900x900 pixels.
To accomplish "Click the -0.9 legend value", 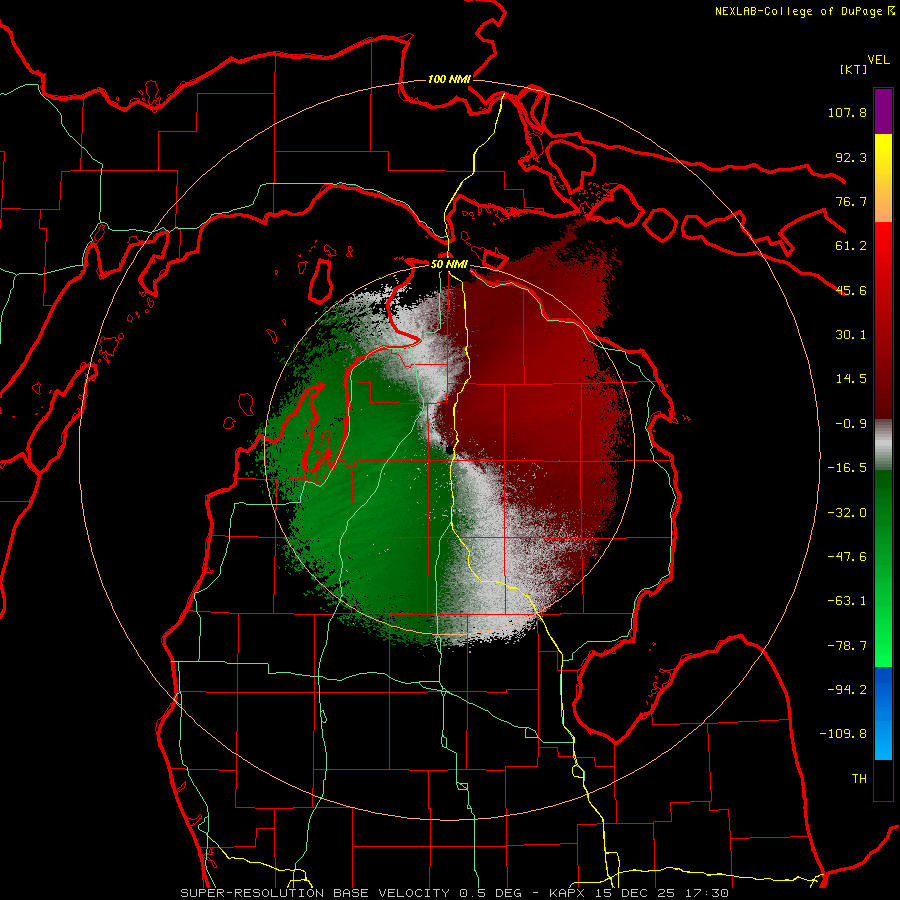I will click(851, 424).
